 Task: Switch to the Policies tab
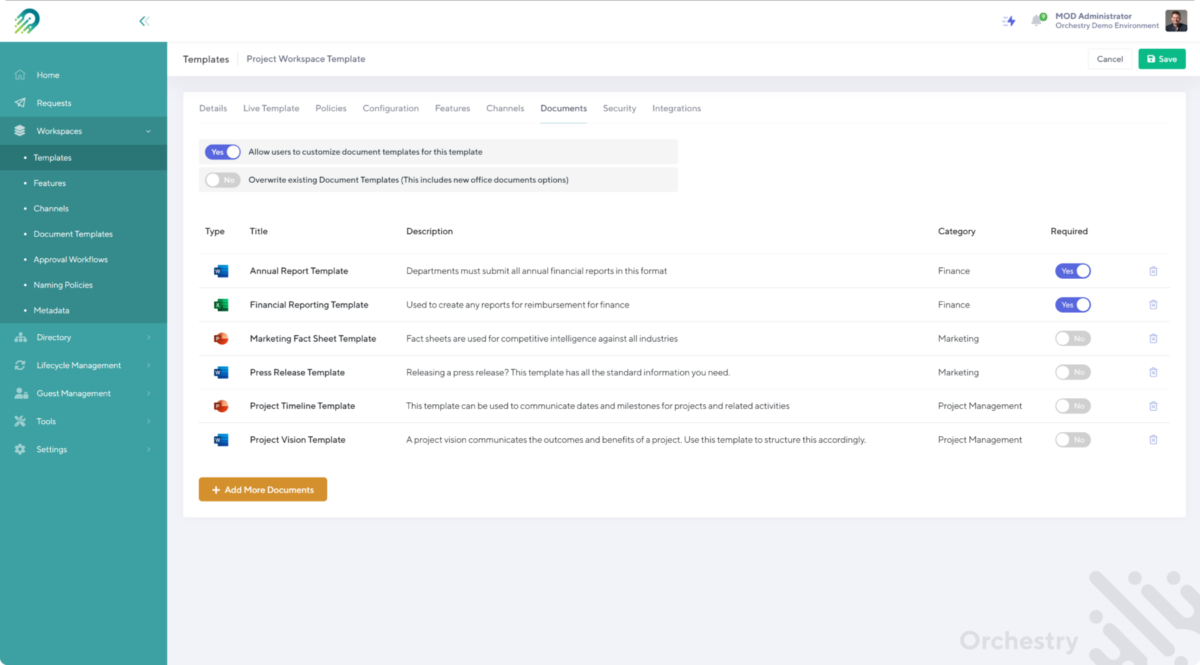click(331, 108)
